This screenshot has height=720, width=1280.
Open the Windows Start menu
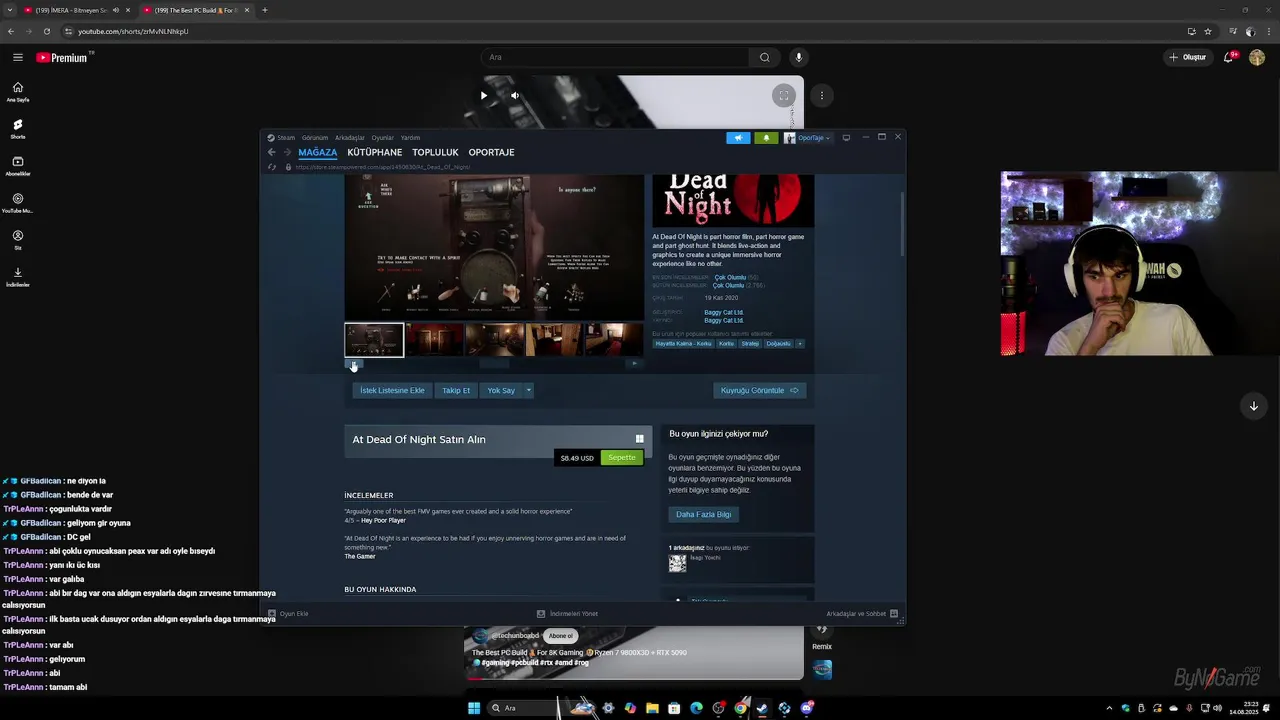[474, 708]
